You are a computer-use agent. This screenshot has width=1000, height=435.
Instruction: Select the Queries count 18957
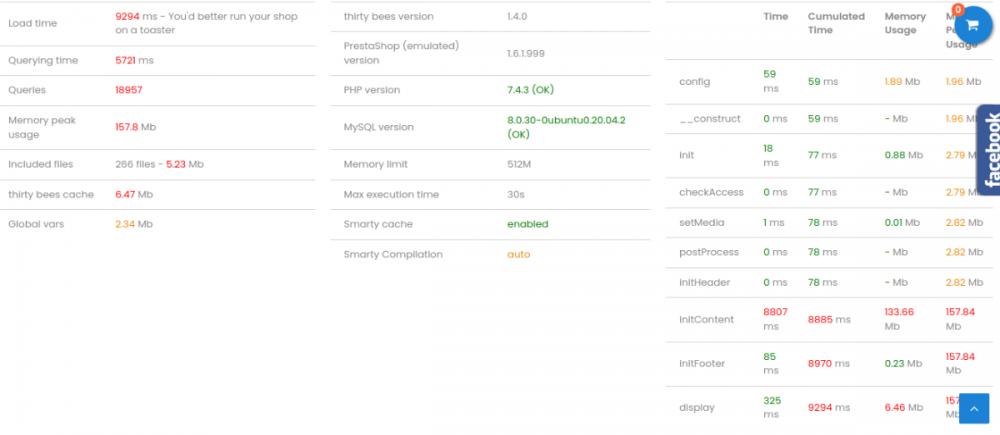(129, 90)
